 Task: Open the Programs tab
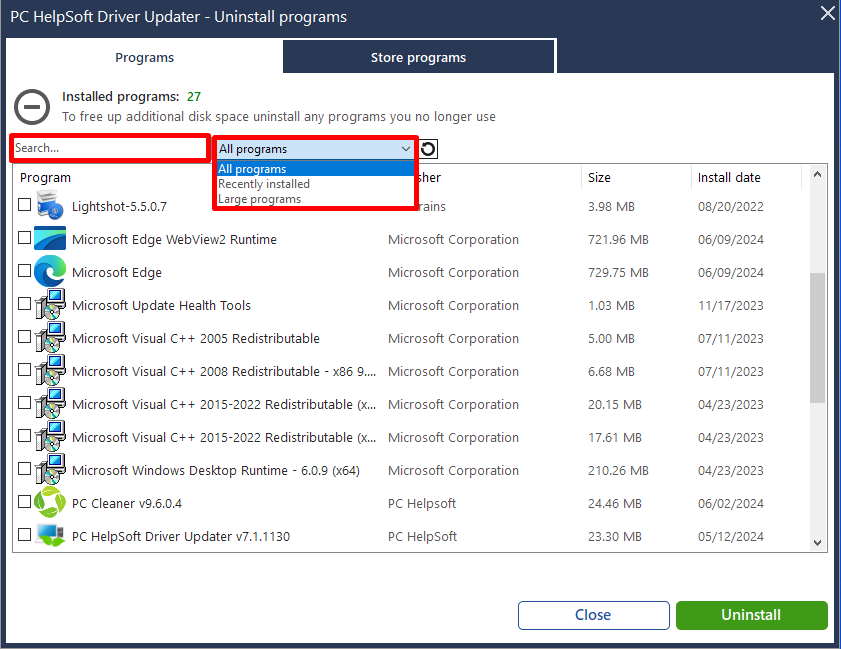tap(144, 57)
